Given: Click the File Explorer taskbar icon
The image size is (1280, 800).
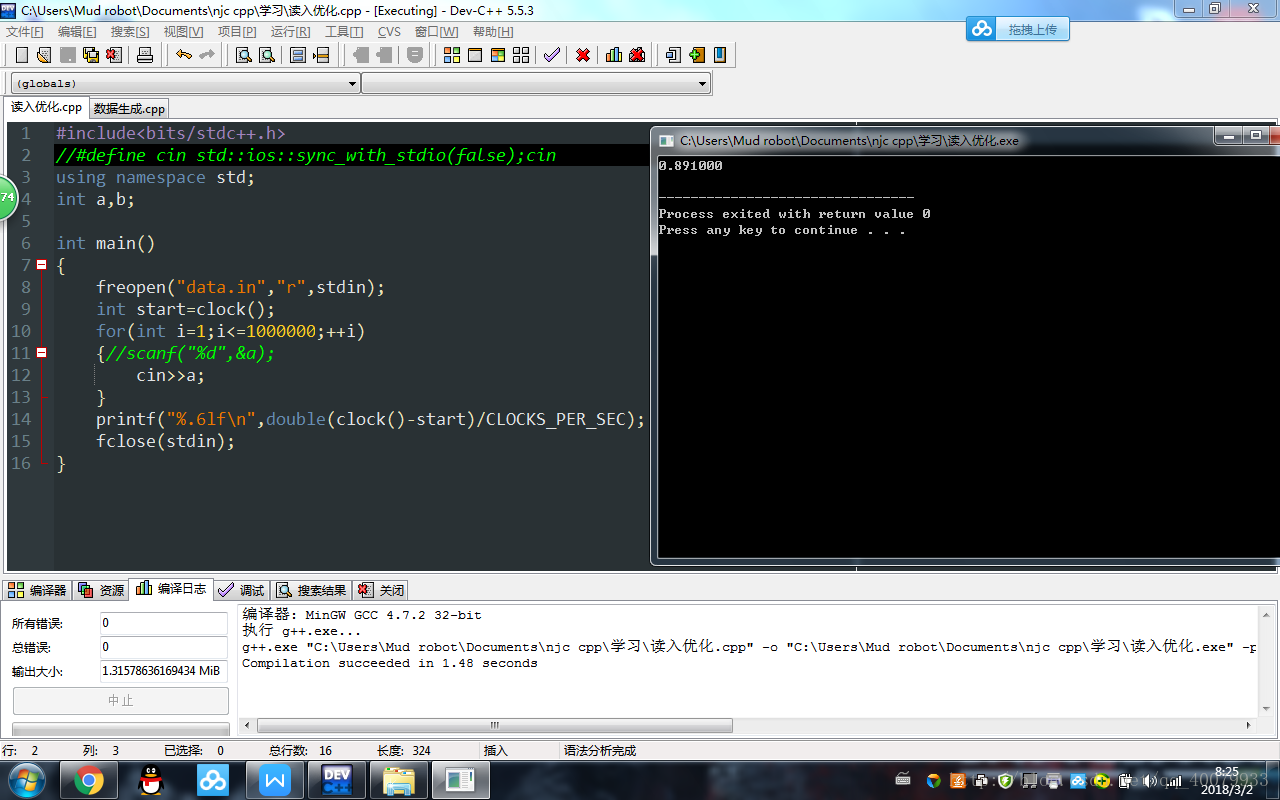Looking at the screenshot, I should coord(399,780).
